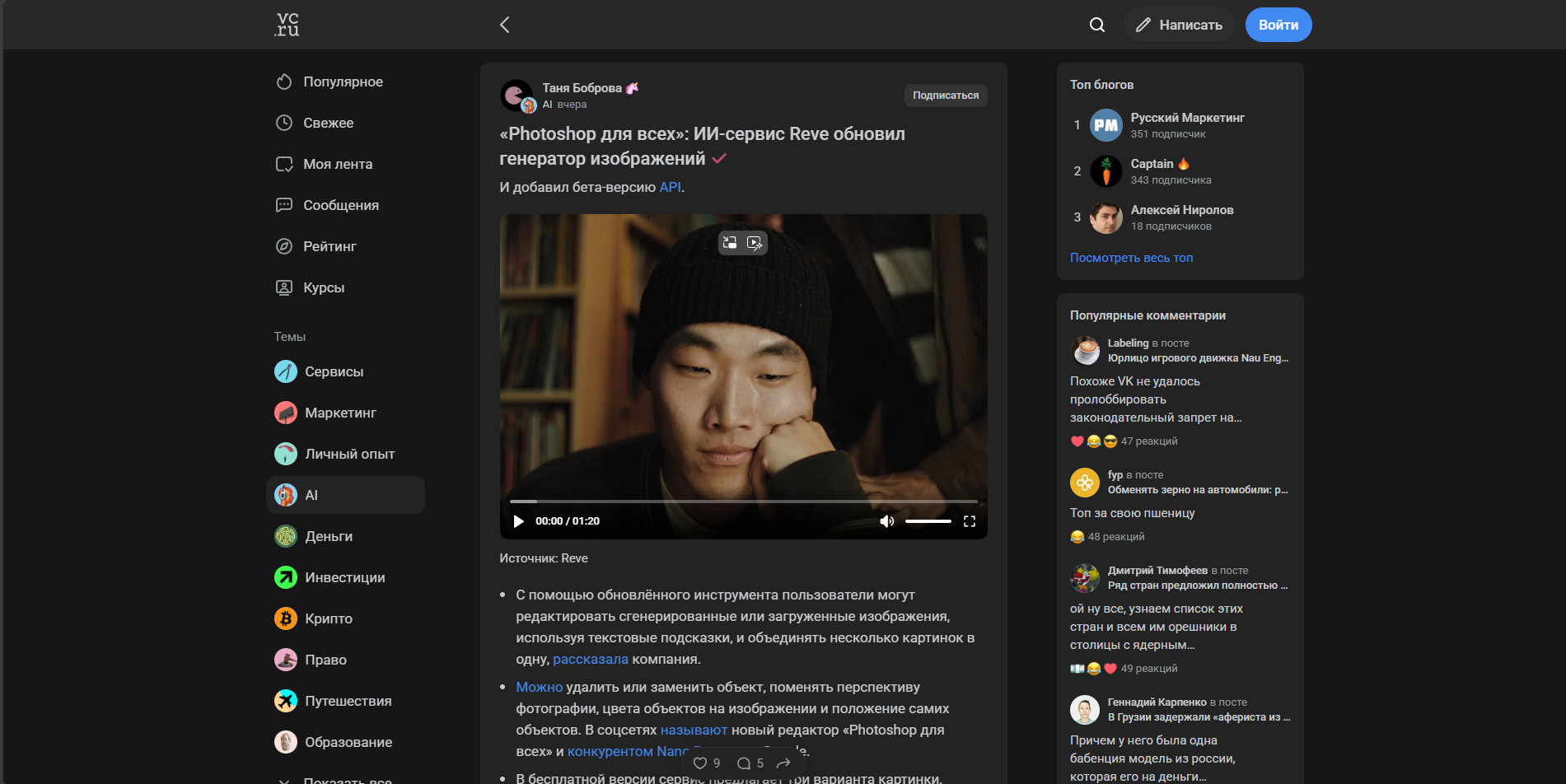This screenshot has height=784, width=1566.
Task: Subscribe to Таня Боброва with Подписаться
Action: coord(945,96)
